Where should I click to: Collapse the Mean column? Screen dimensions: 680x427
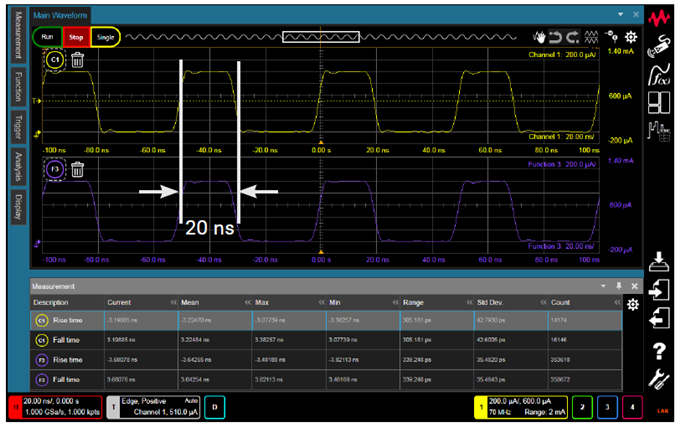[248, 302]
